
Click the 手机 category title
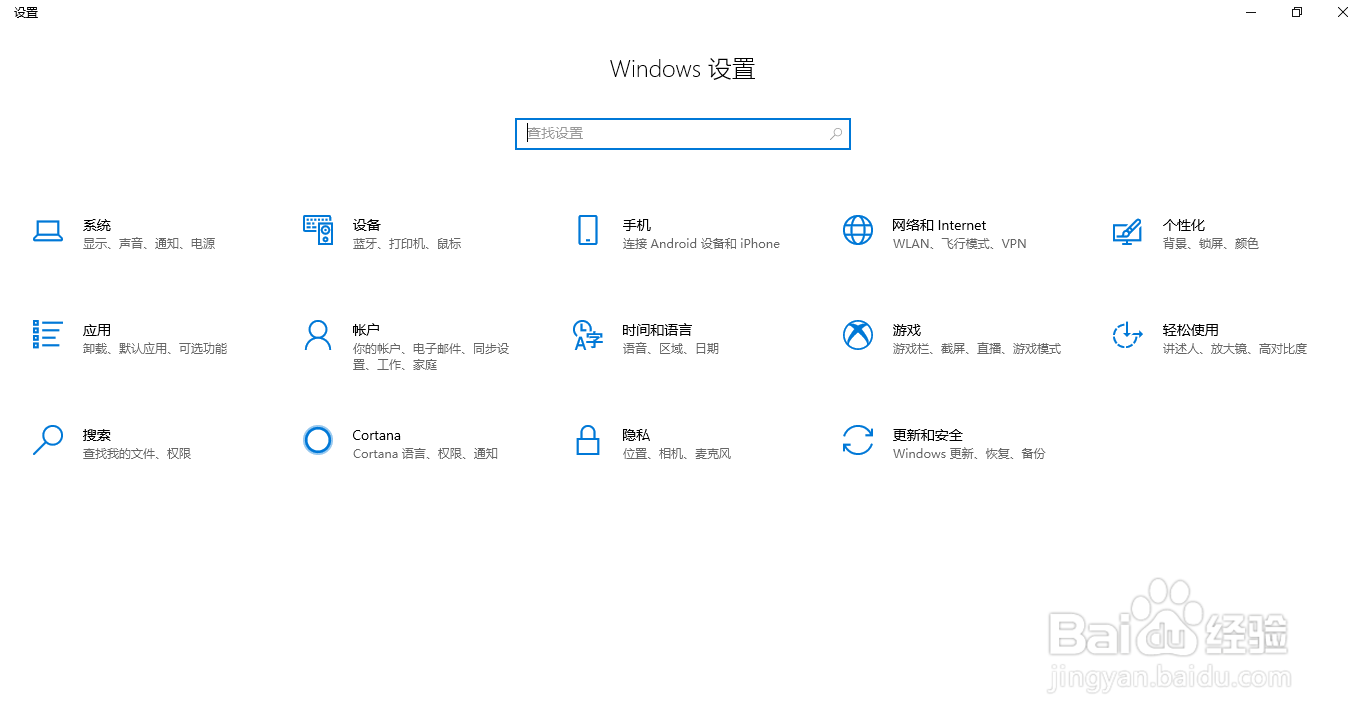pos(637,225)
